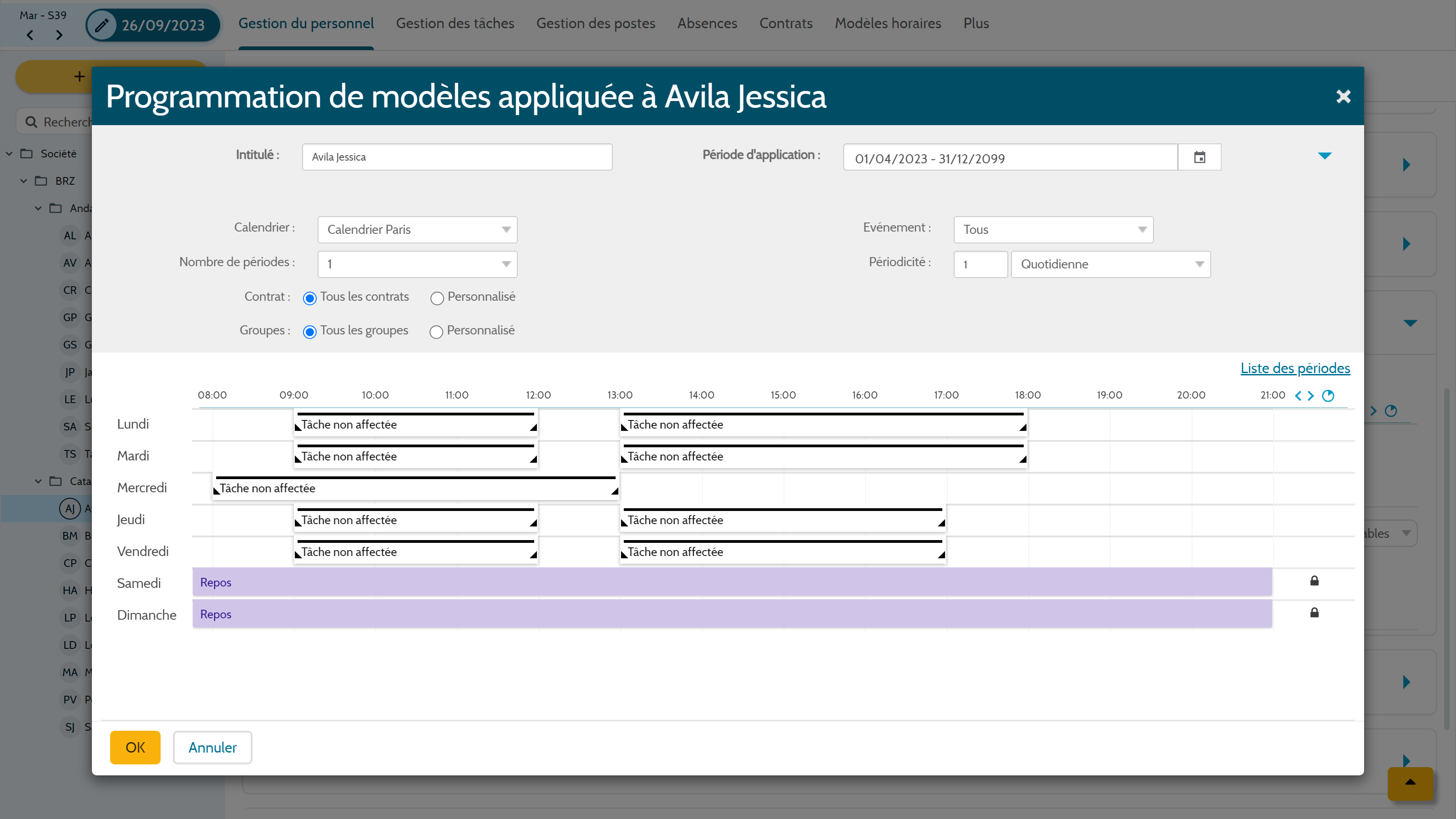Image resolution: width=1456 pixels, height=819 pixels.
Task: Collapse the Anda folder node
Action: click(x=38, y=208)
